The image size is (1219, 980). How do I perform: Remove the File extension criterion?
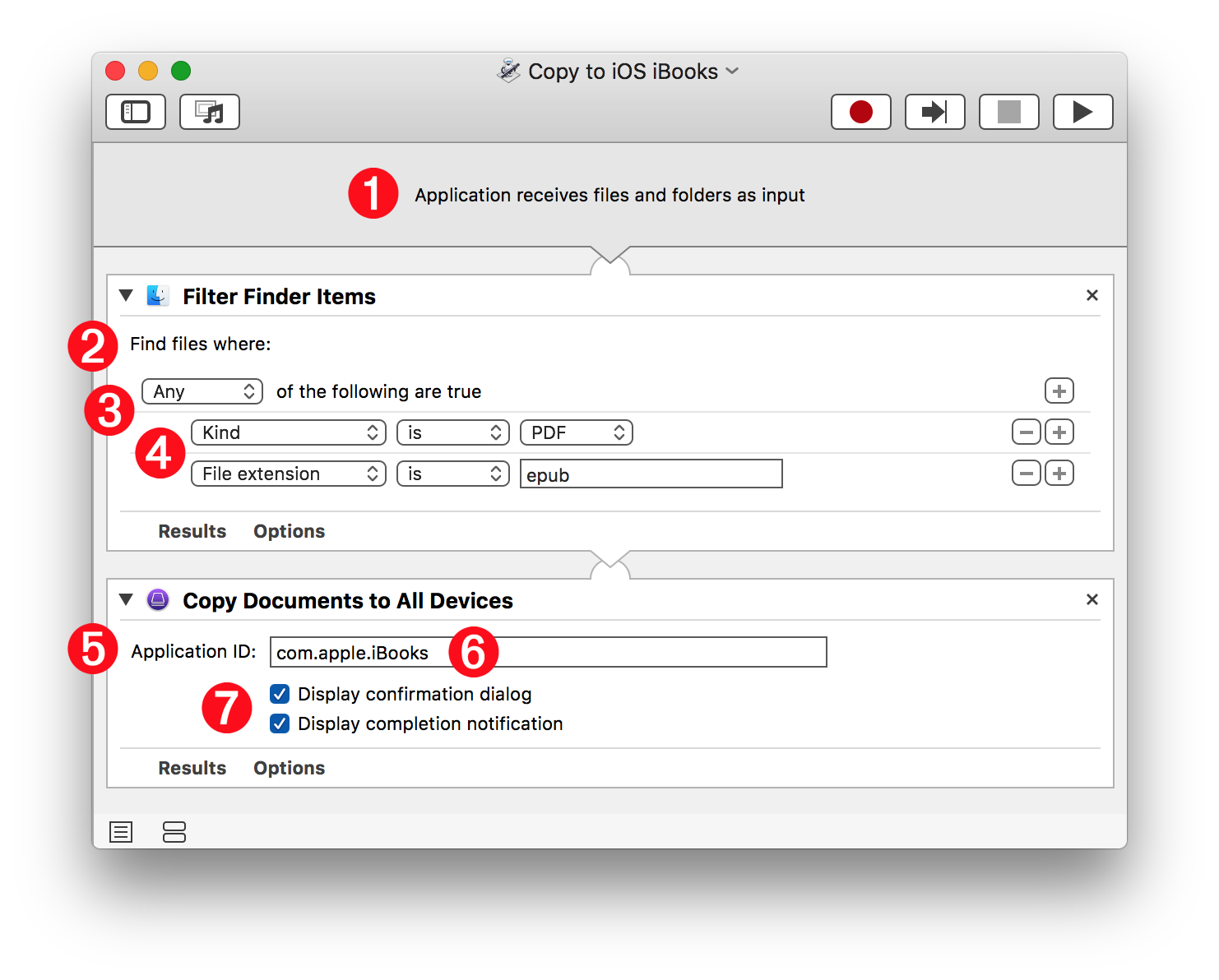pos(1027,473)
